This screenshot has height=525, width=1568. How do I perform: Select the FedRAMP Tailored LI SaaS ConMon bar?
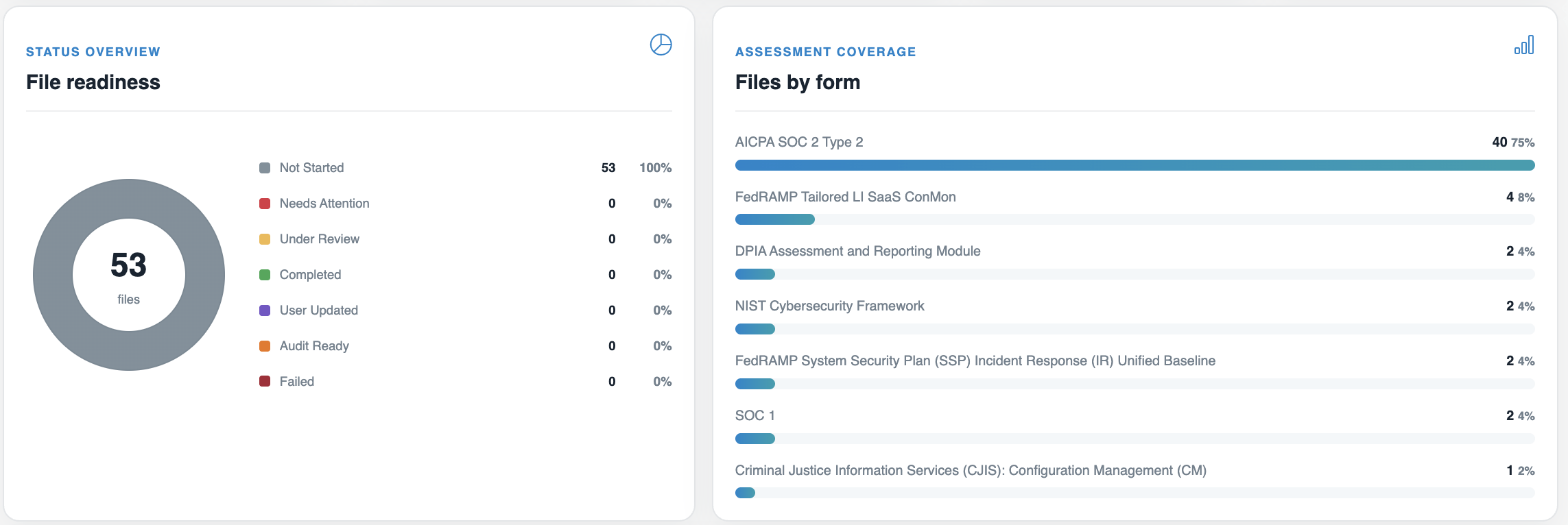tap(1135, 219)
